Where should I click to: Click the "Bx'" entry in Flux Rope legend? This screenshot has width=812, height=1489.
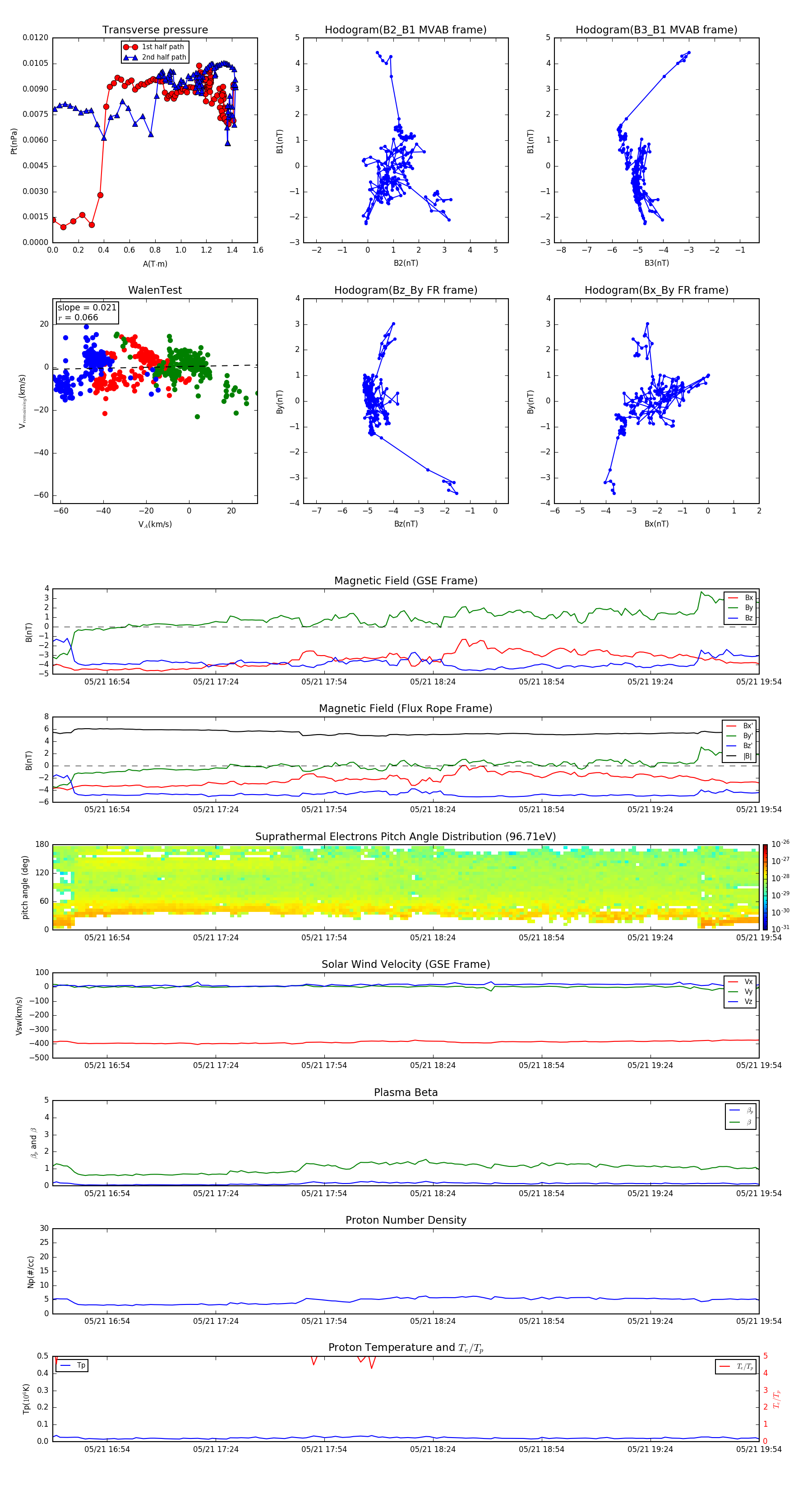click(739, 726)
